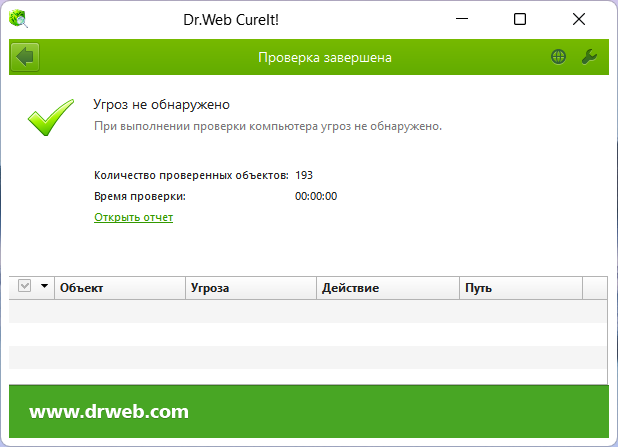This screenshot has height=447, width=618.
Task: Click the Количество проверенных объектов label
Action: 191,175
